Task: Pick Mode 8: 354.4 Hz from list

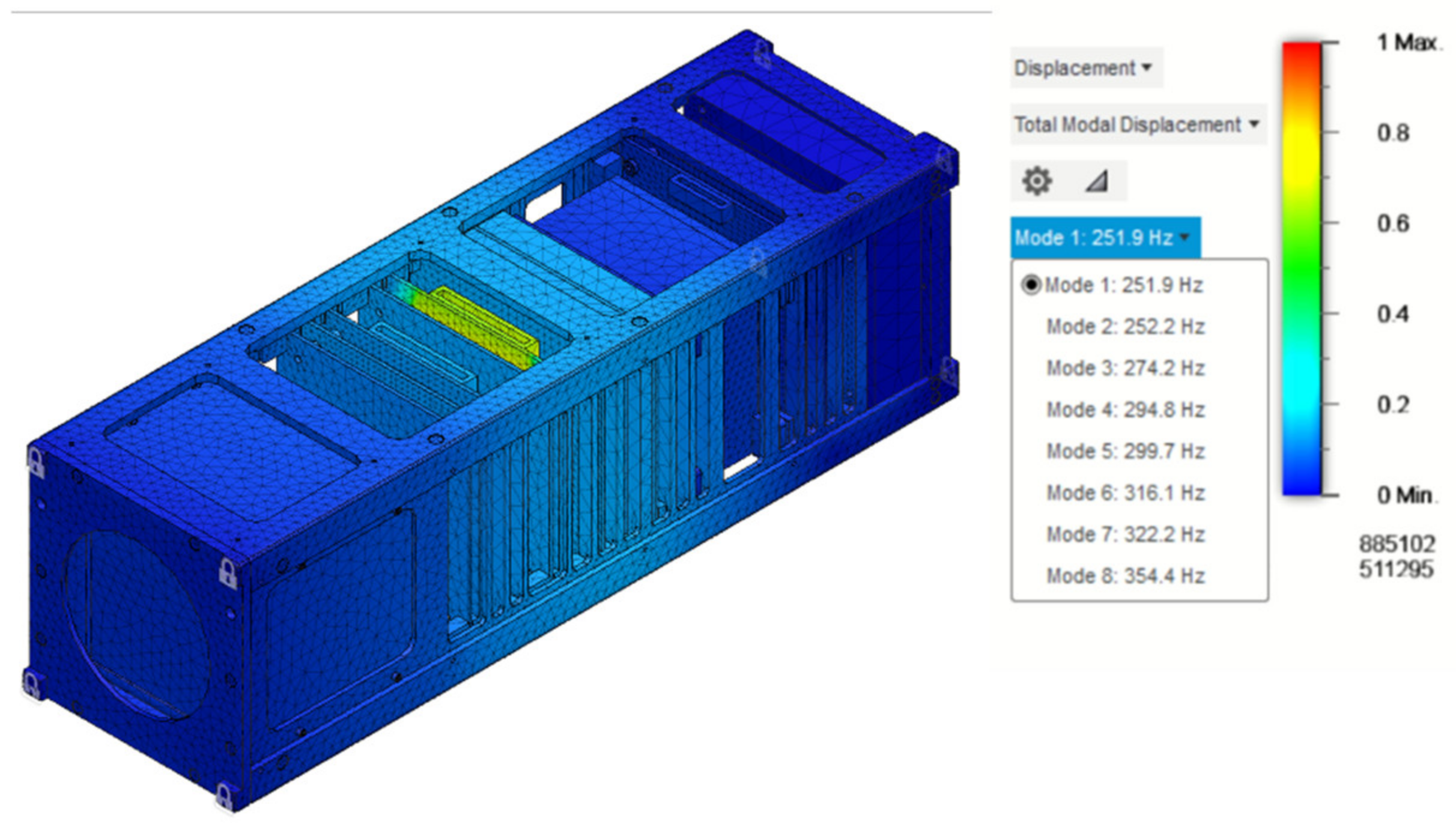Action: click(x=1124, y=576)
